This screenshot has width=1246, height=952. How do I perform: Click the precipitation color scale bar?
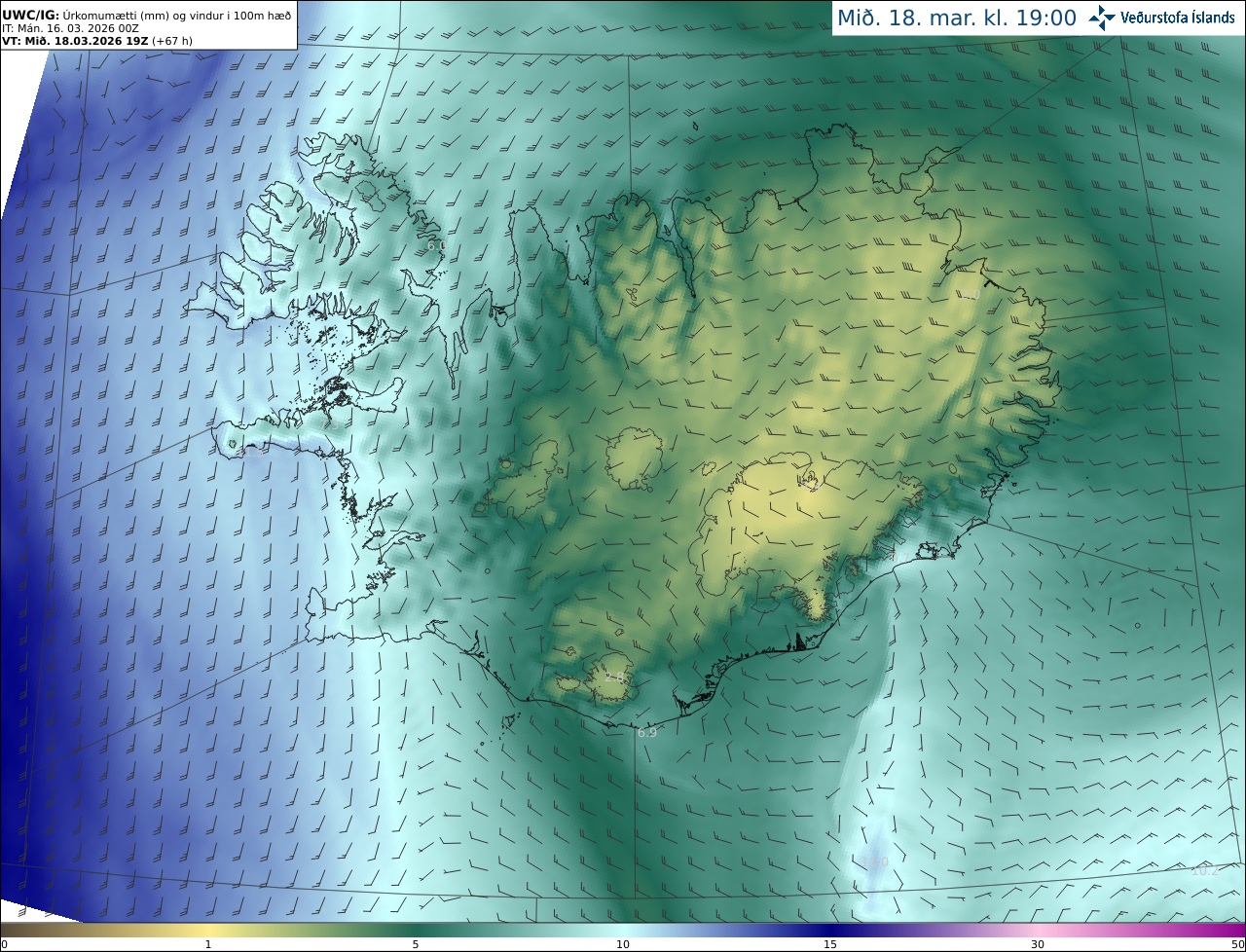[623, 931]
